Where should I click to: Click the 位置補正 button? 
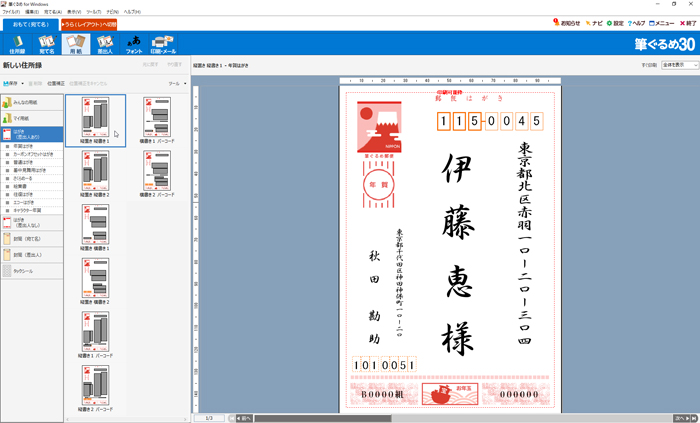55,84
